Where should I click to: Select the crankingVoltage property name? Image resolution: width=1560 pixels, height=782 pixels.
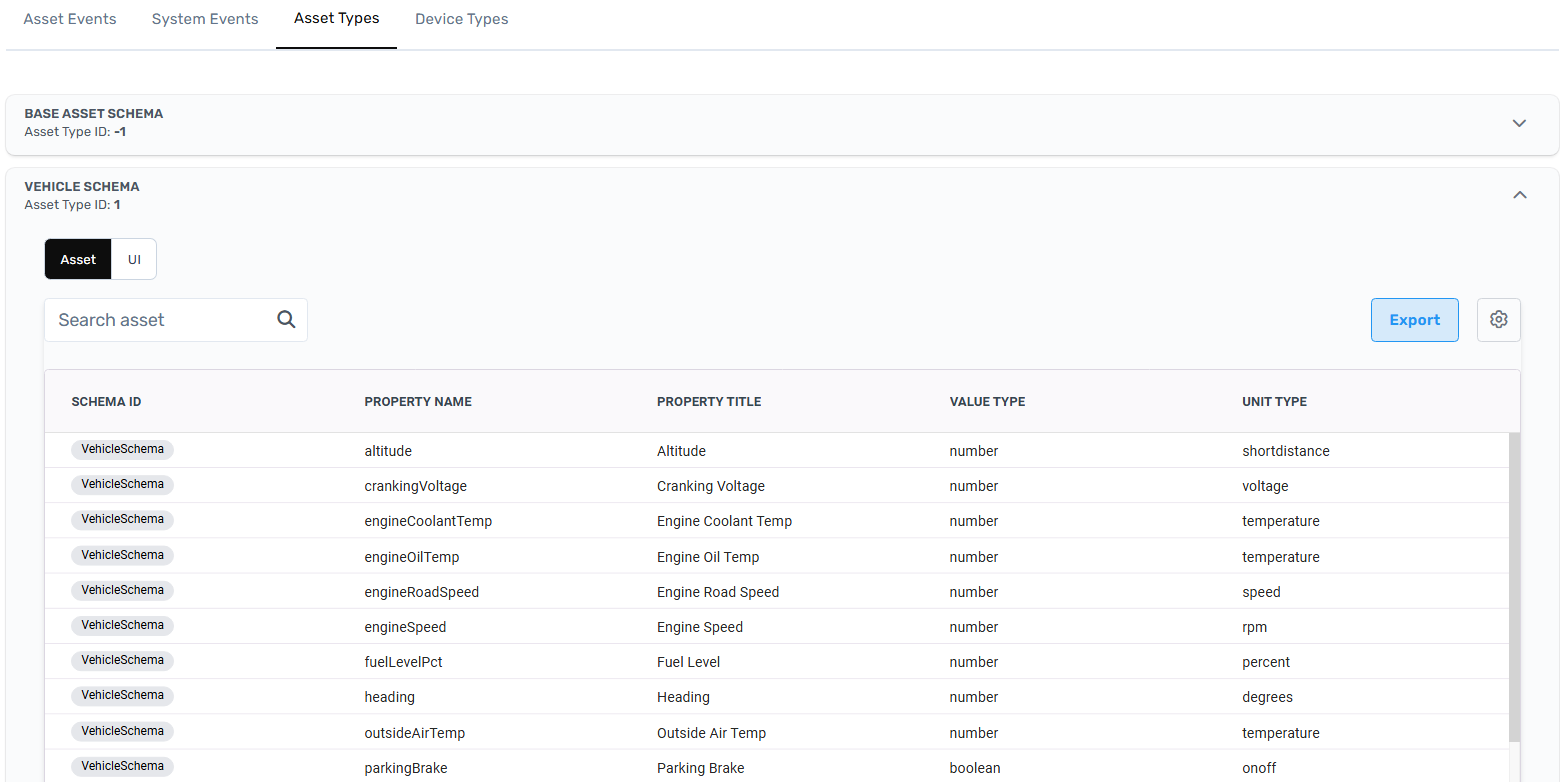415,486
